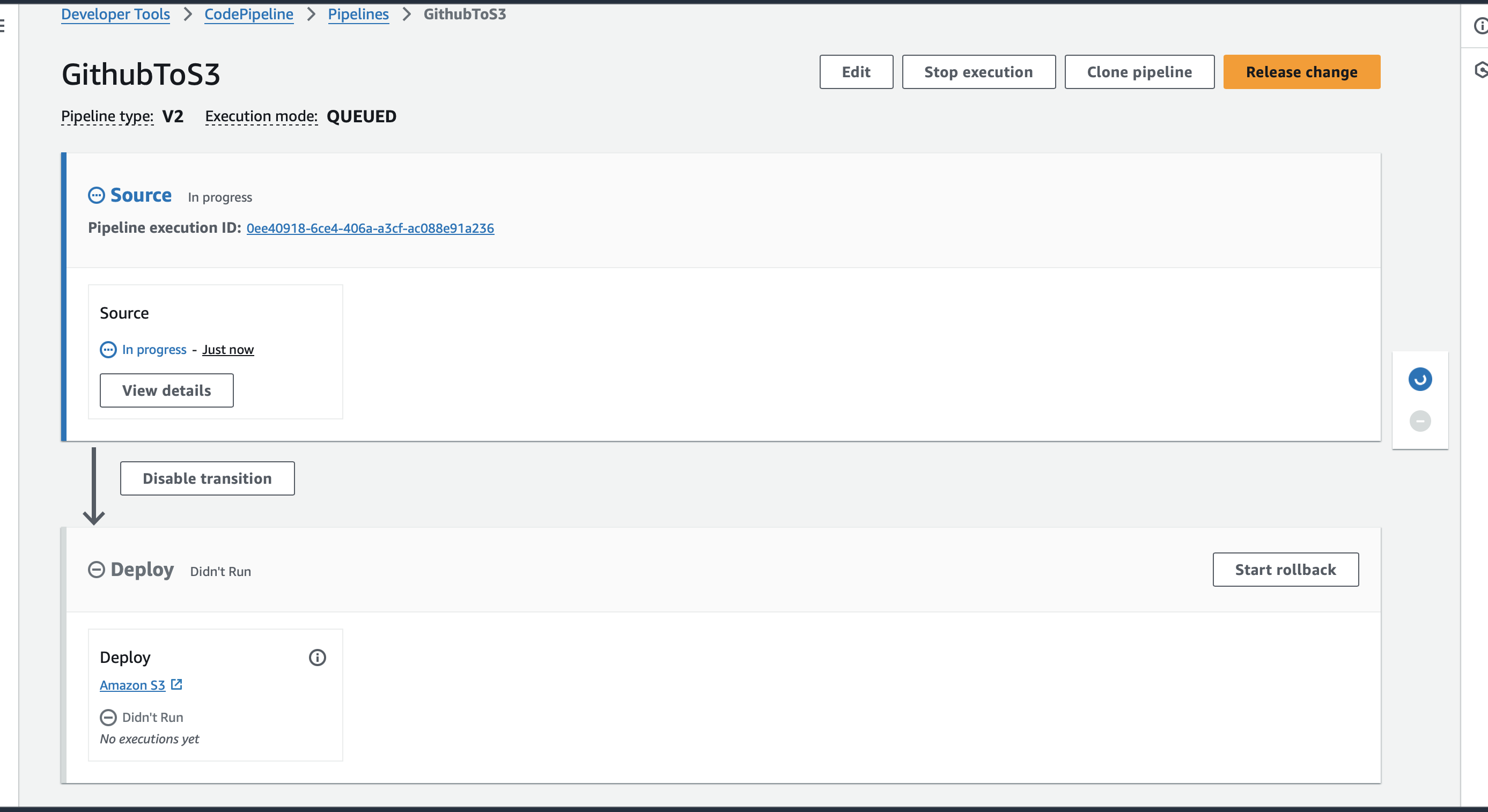The width and height of the screenshot is (1488, 812).
Task: Click the Didn't Run icon in Deploy card
Action: point(108,718)
